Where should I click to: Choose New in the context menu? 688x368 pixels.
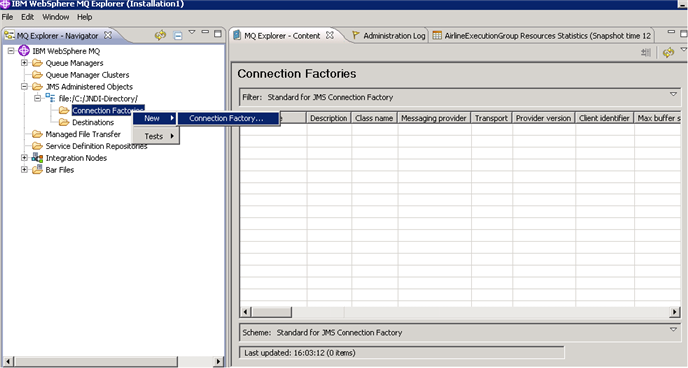155,118
